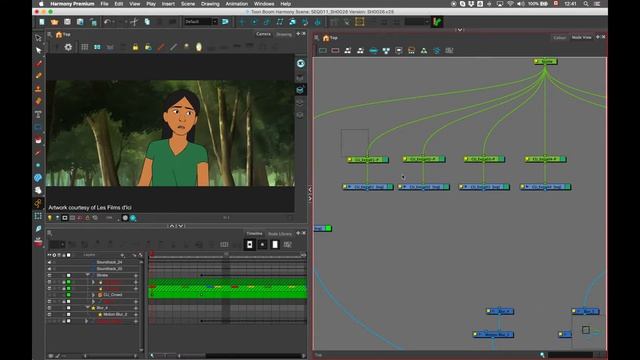Click the Workspace Manager icon beside Default
Image resolution: width=640 pixels, height=360 pixels.
(225, 22)
